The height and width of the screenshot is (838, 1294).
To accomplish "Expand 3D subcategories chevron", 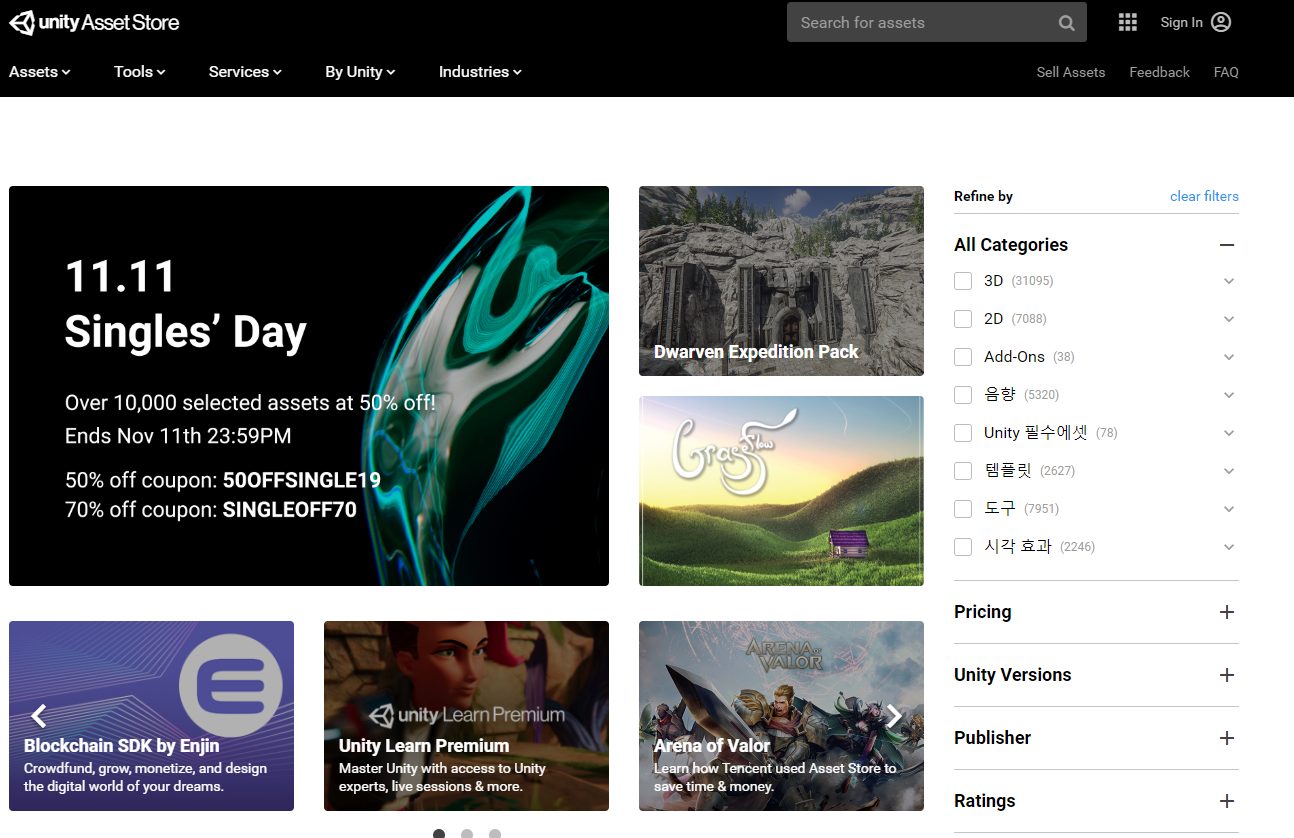I will tap(1229, 281).
